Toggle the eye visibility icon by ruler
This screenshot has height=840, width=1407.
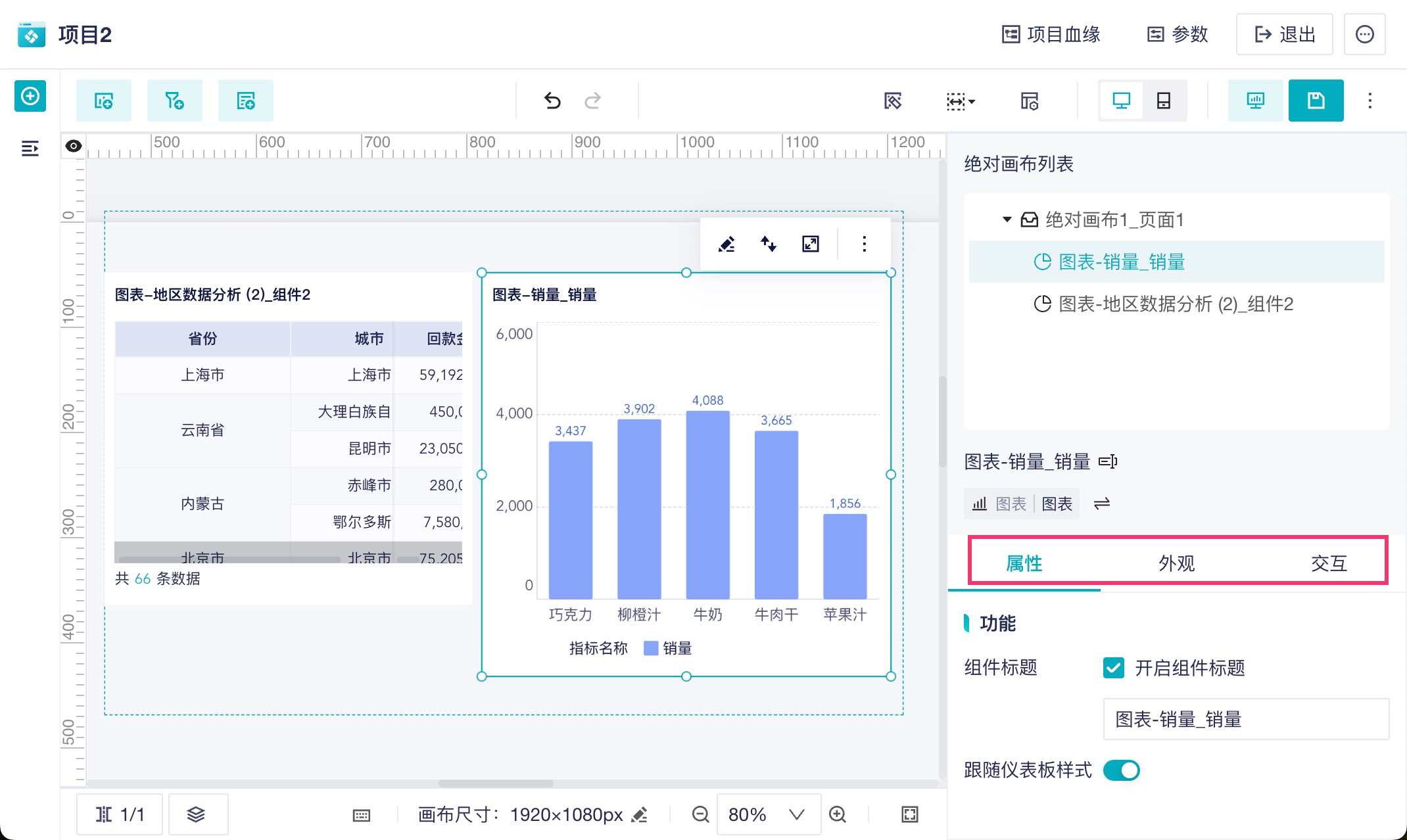[74, 146]
